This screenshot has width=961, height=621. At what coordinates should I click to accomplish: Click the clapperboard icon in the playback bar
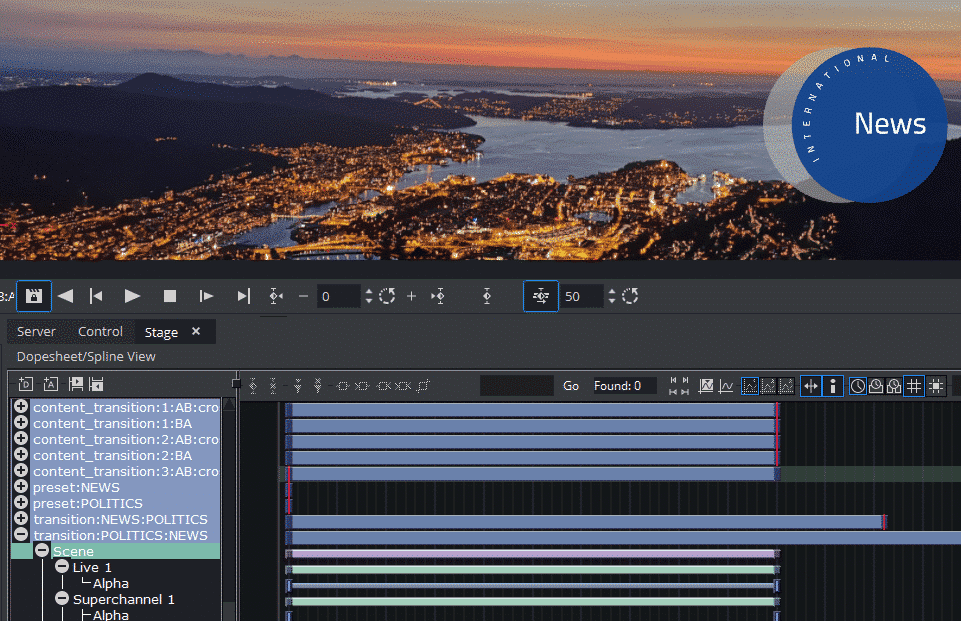33,296
